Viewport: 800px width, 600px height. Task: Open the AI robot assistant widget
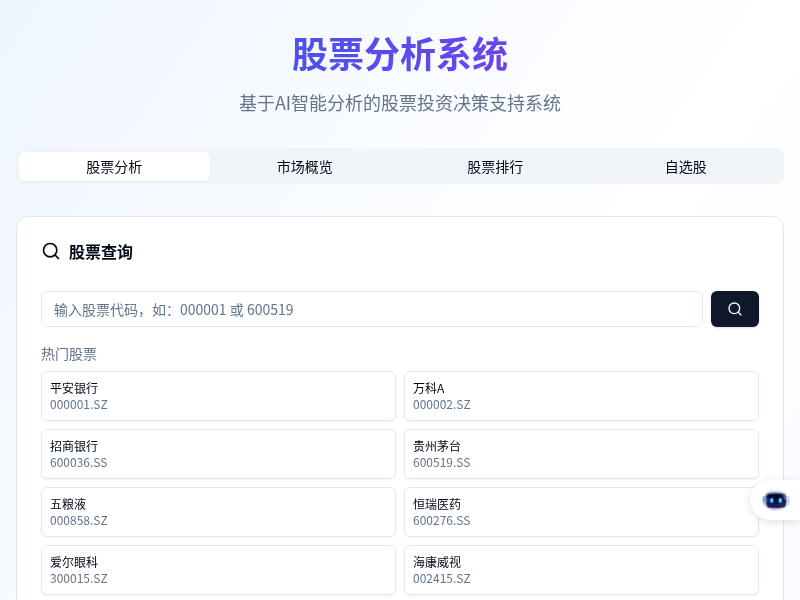pos(776,501)
